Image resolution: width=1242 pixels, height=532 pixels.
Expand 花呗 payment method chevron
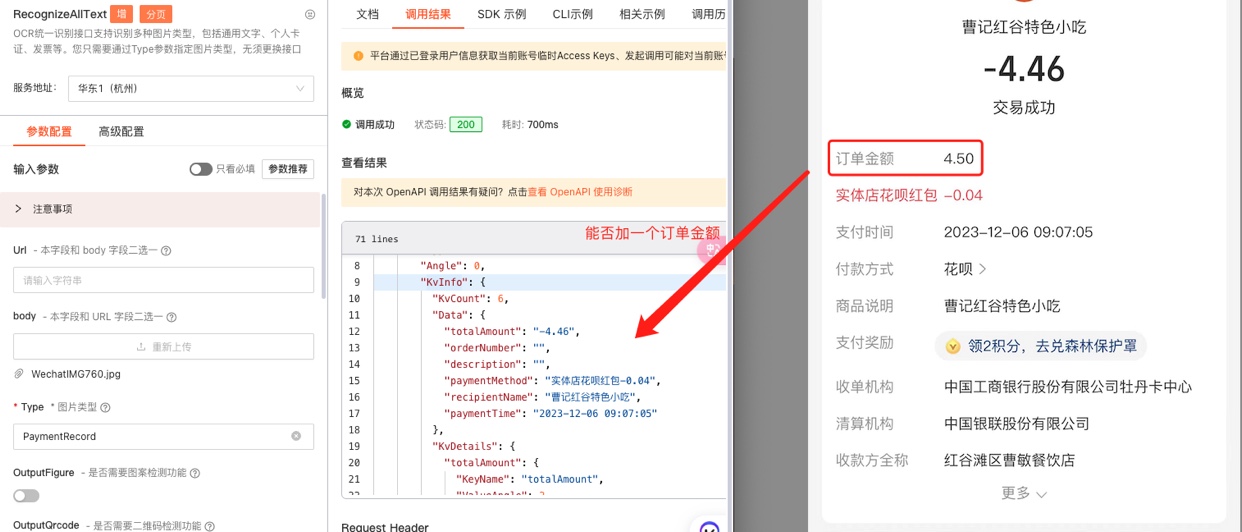(982, 269)
